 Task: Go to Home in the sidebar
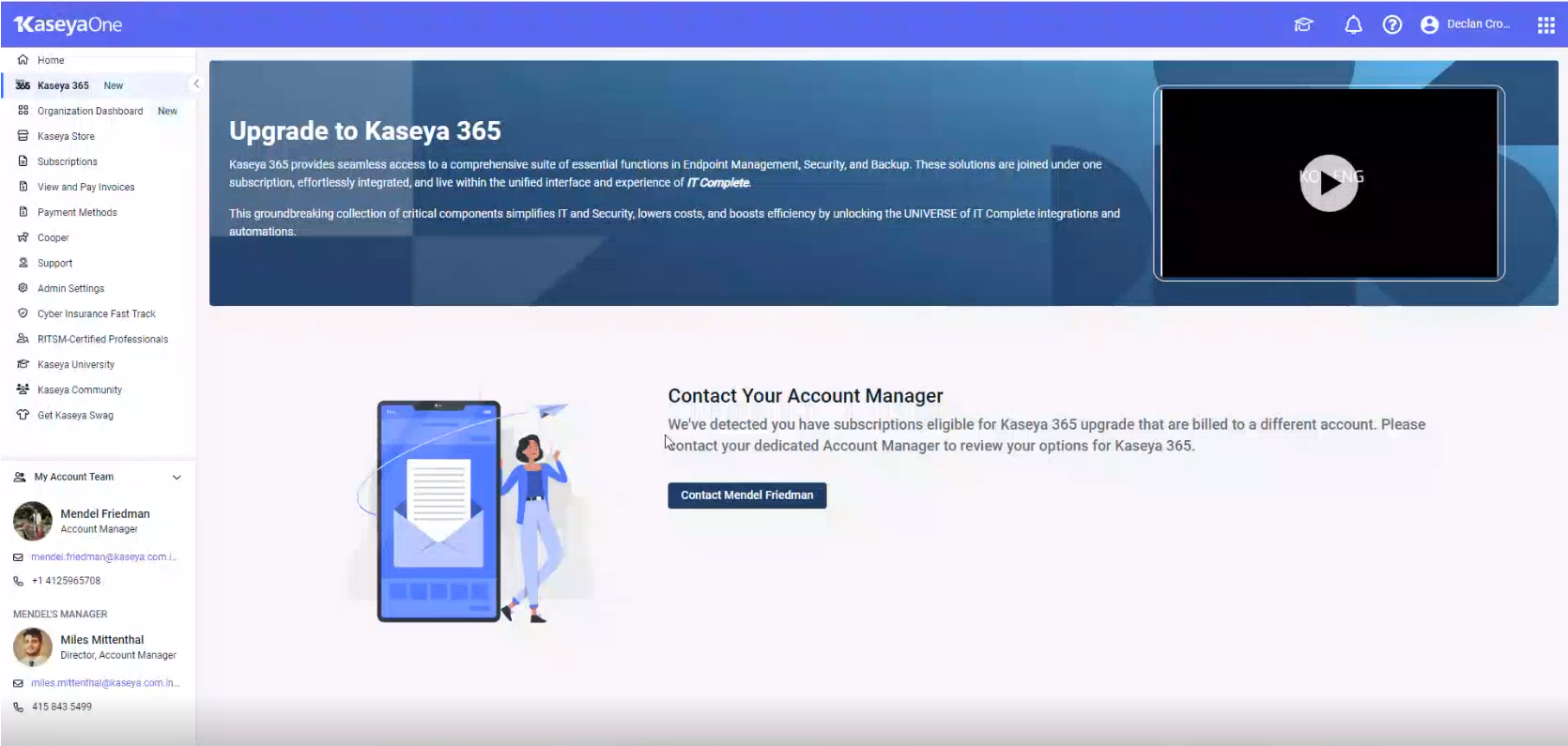(x=51, y=60)
